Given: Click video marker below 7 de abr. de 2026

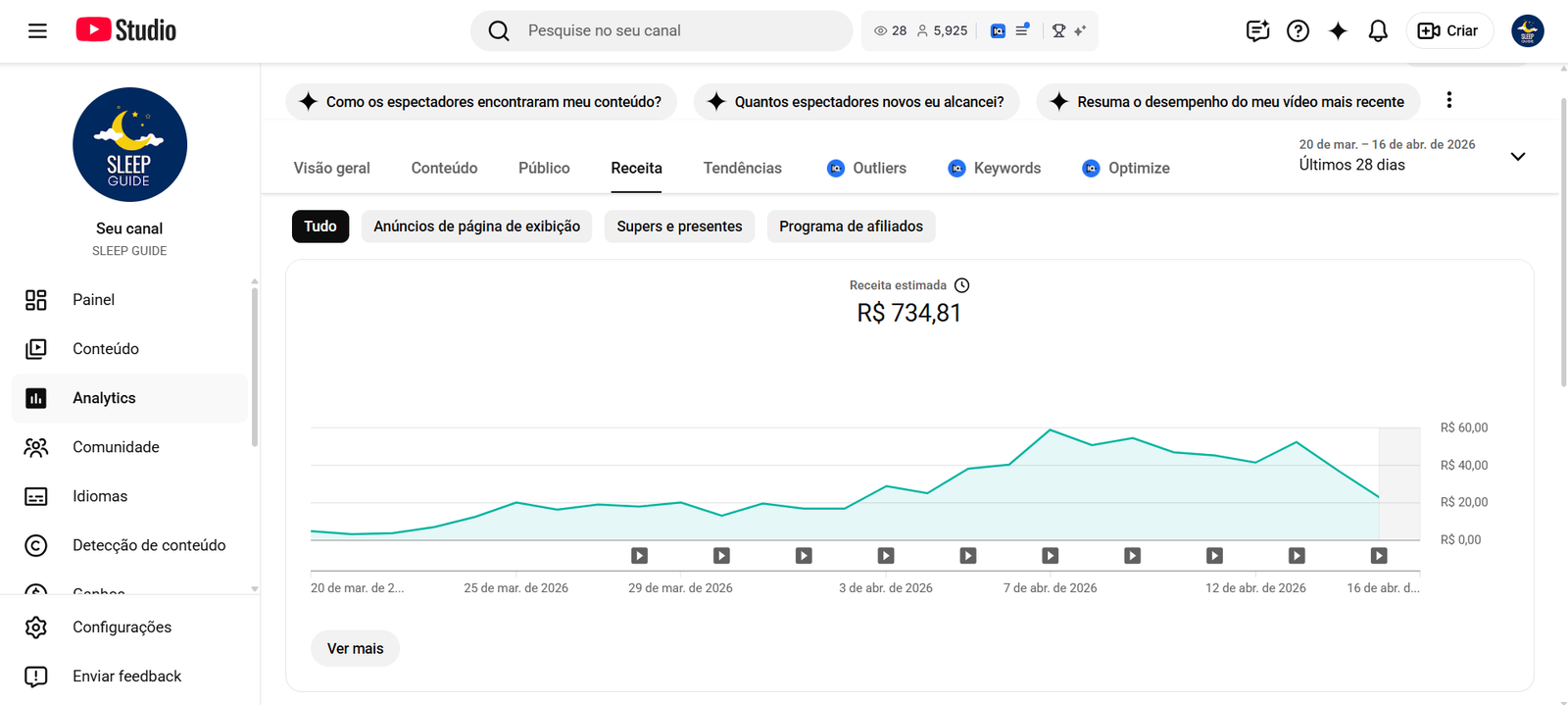Looking at the screenshot, I should [x=1050, y=556].
